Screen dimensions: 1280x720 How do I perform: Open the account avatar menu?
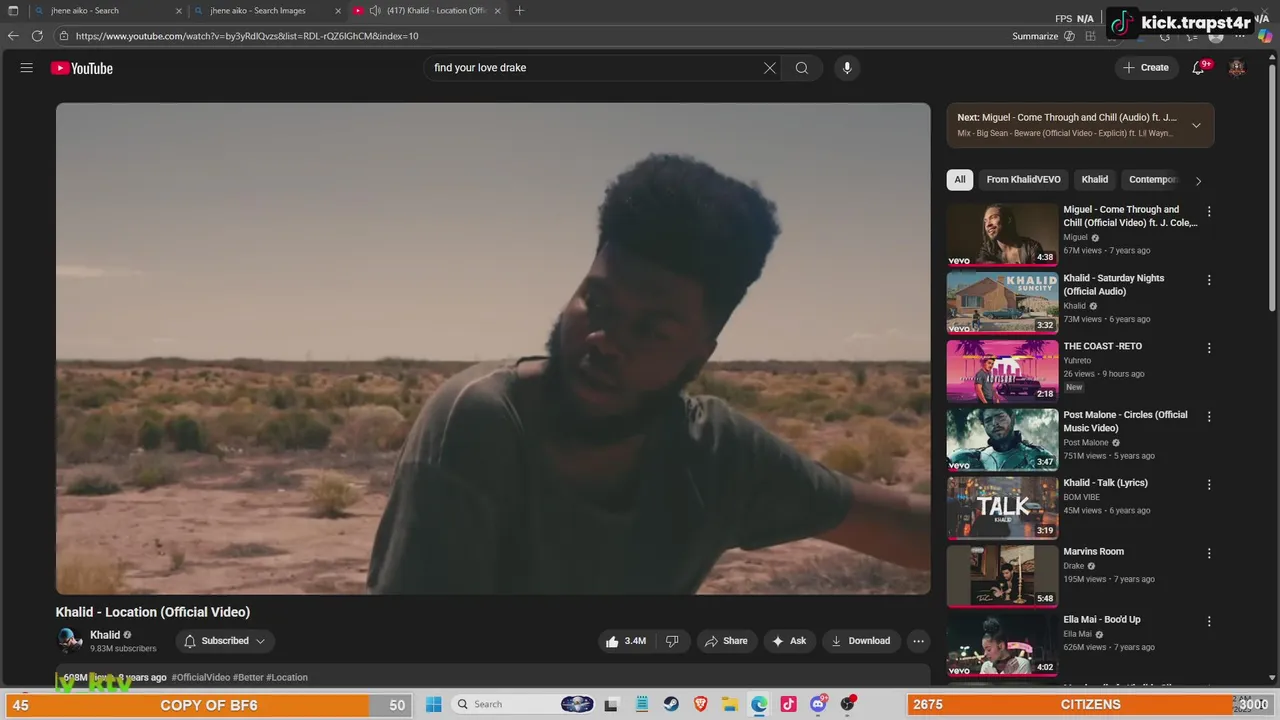click(1237, 68)
